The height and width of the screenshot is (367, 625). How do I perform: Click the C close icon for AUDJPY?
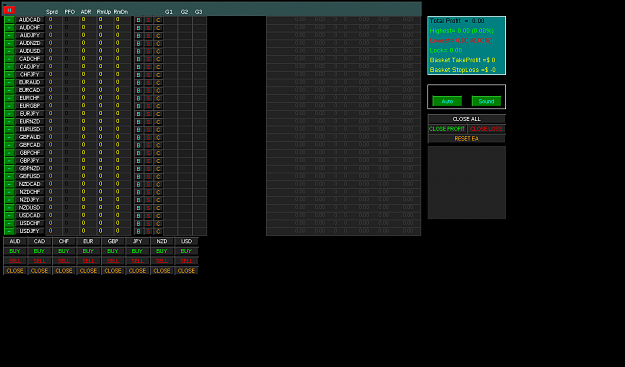pos(158,36)
